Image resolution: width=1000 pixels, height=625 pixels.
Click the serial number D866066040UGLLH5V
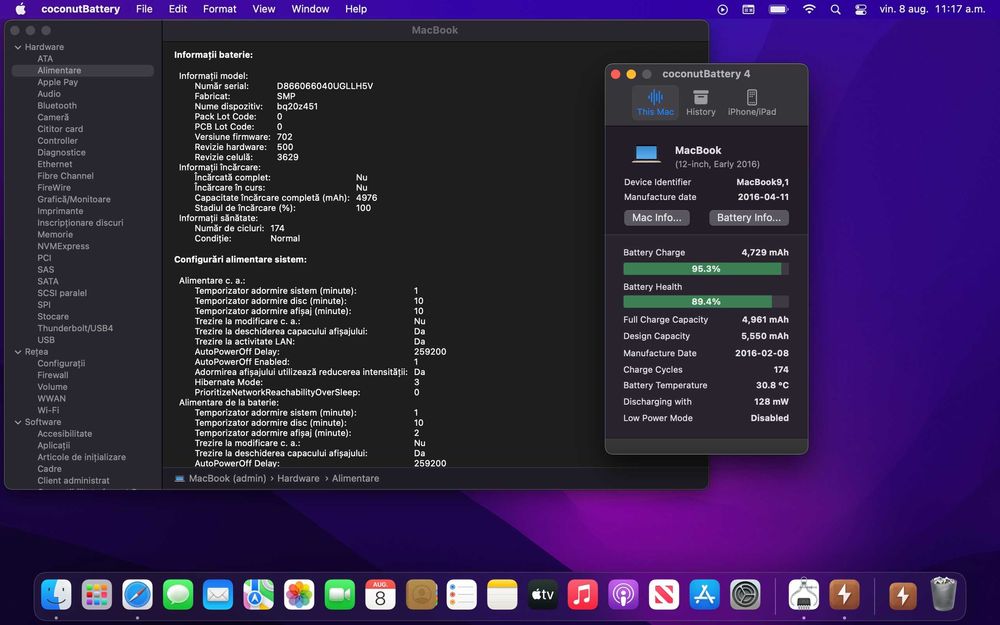(325, 86)
